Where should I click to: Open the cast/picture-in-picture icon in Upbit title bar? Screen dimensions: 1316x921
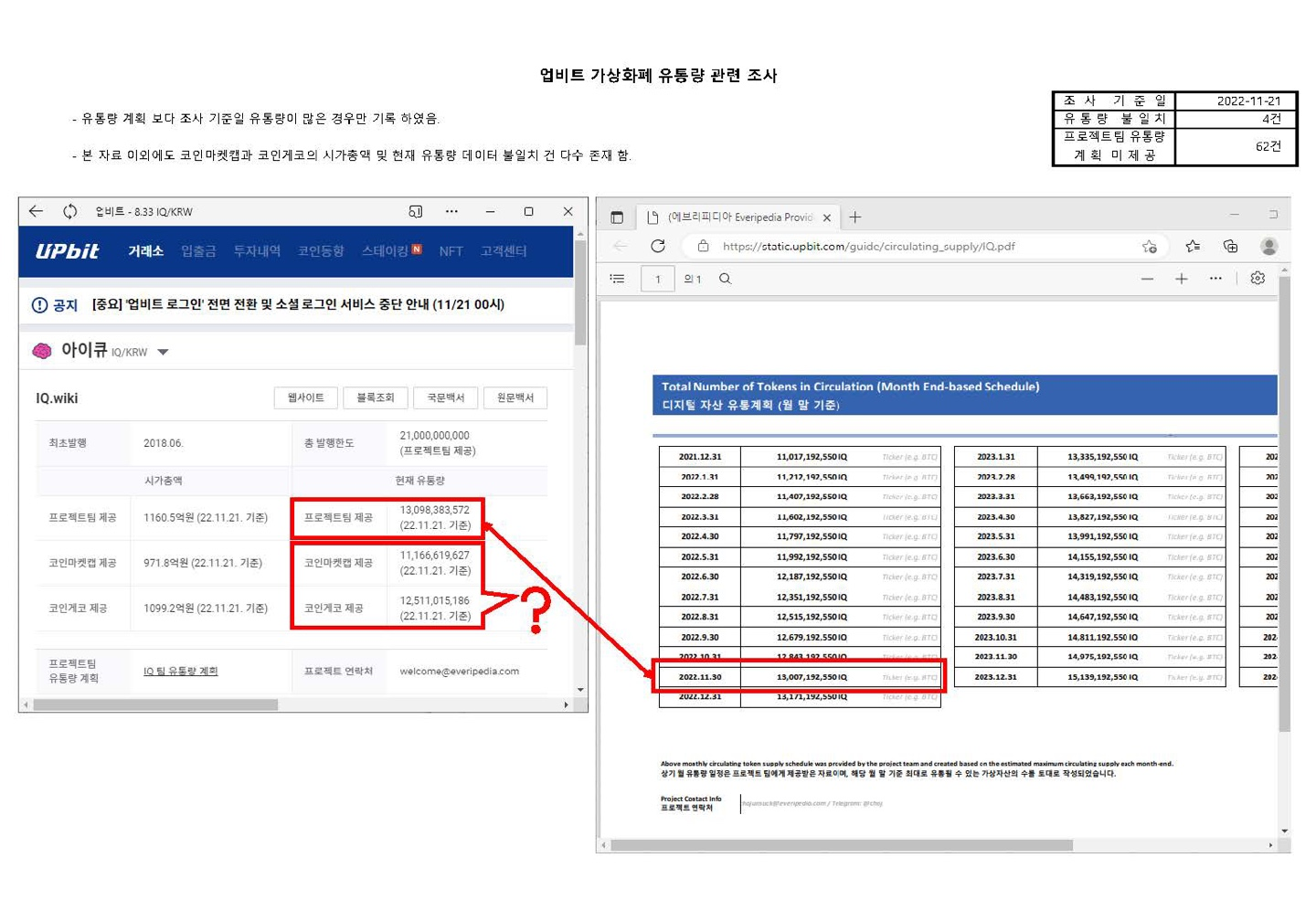[x=415, y=211]
